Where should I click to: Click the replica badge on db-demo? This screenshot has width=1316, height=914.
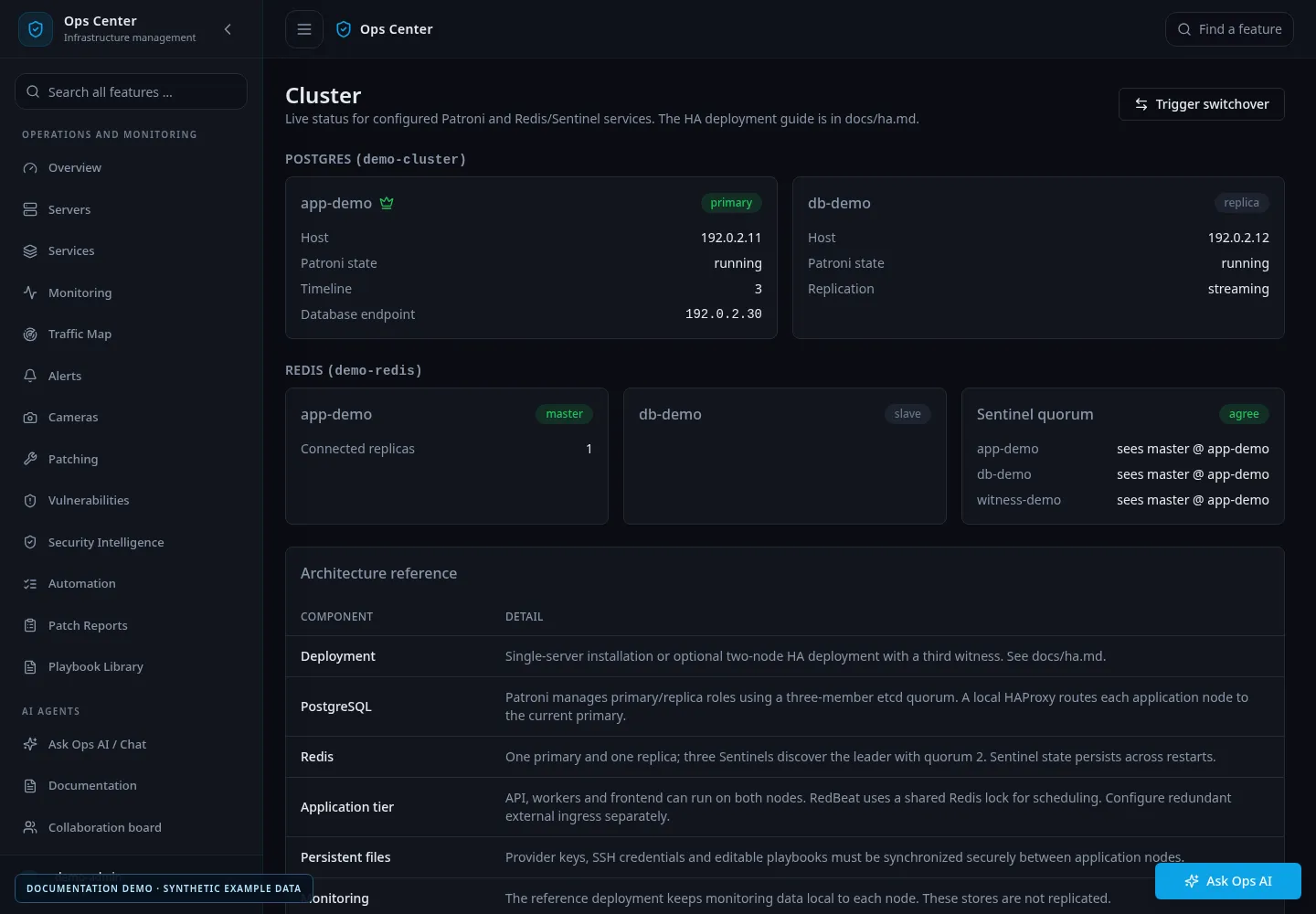pyautogui.click(x=1241, y=203)
